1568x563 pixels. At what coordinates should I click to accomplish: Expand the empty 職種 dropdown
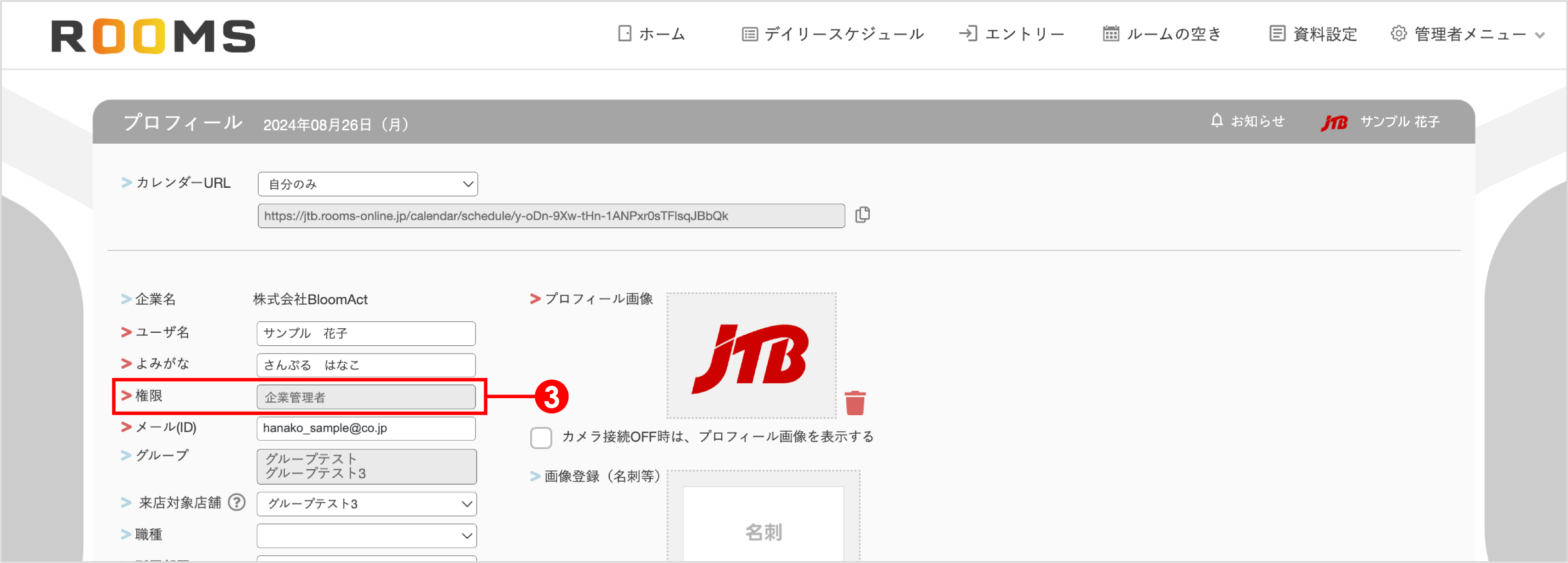tap(366, 535)
